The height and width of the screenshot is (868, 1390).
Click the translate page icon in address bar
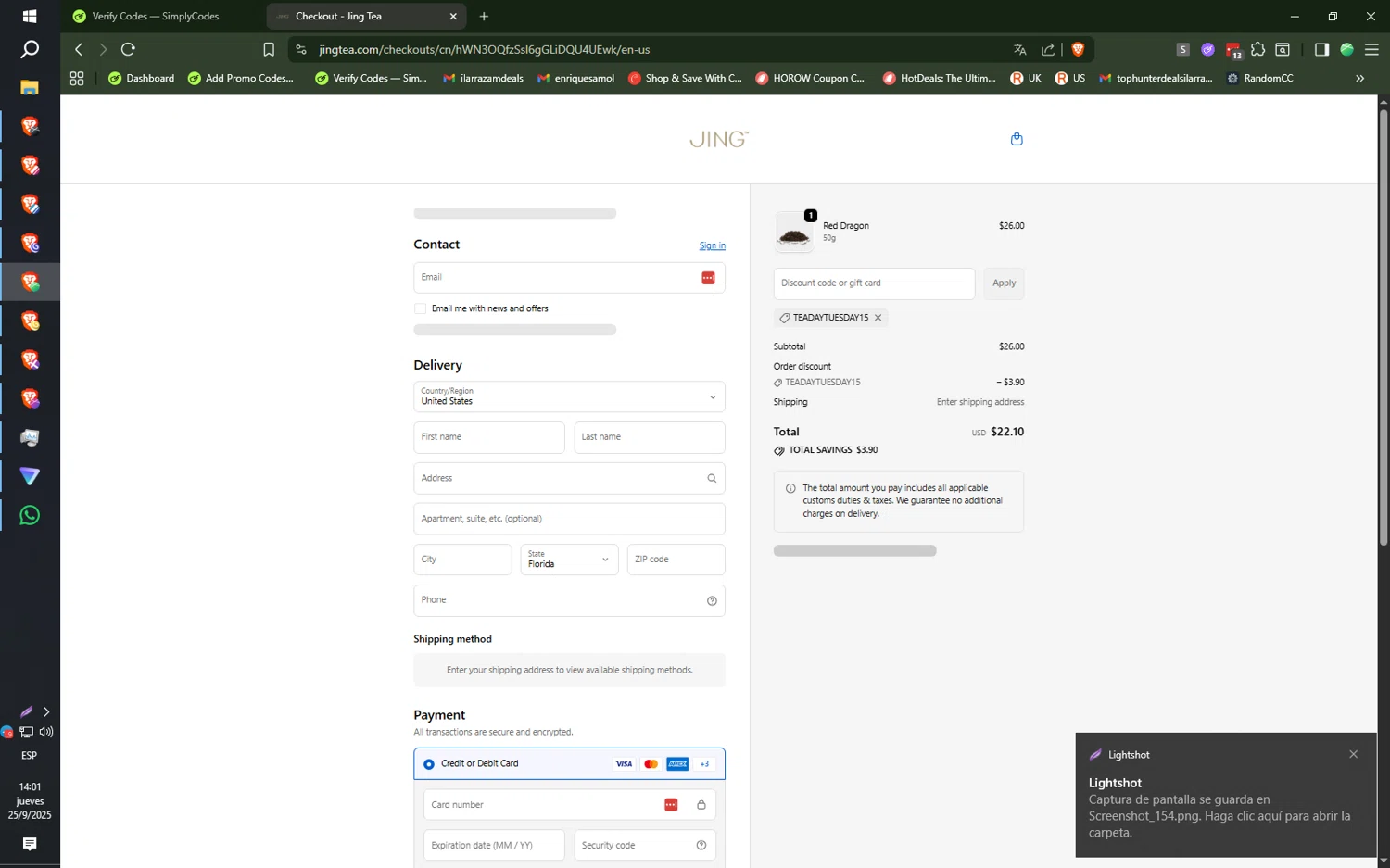(1019, 49)
